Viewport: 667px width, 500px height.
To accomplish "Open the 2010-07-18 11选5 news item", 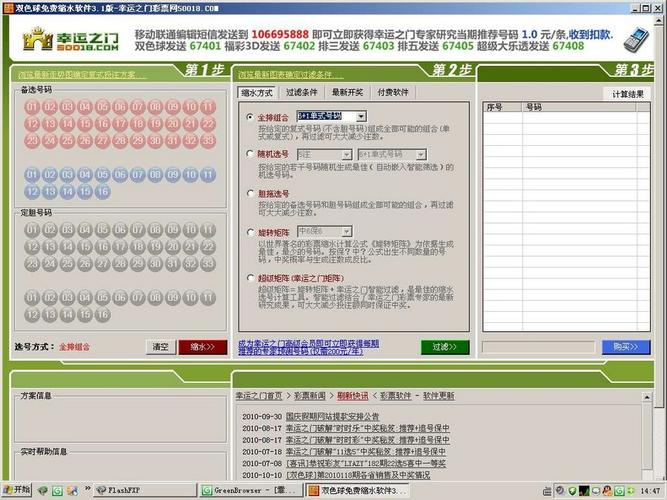I will (x=365, y=451).
